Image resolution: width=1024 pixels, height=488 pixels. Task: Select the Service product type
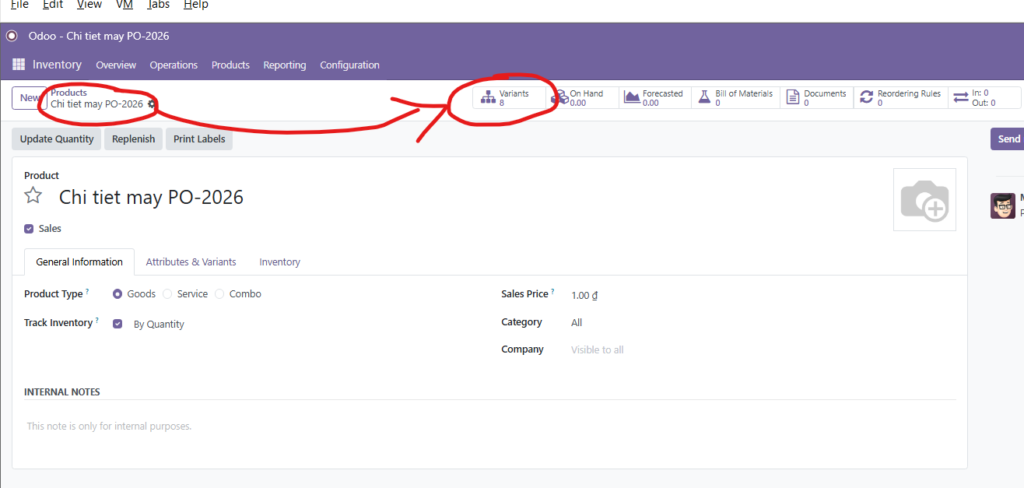coord(167,294)
